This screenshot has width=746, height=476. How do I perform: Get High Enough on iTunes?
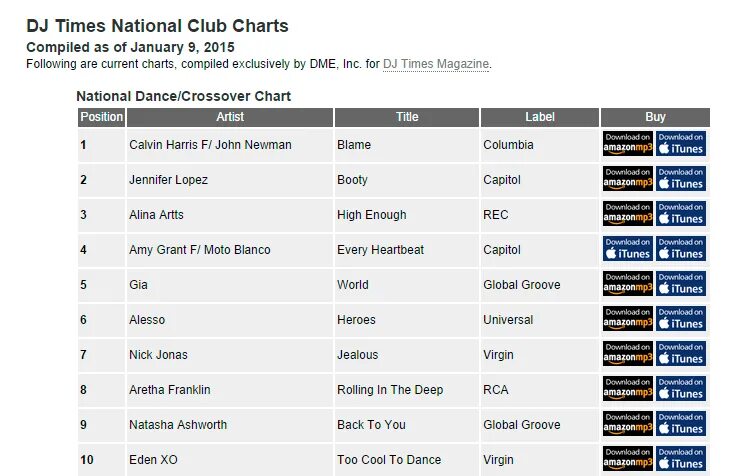681,214
